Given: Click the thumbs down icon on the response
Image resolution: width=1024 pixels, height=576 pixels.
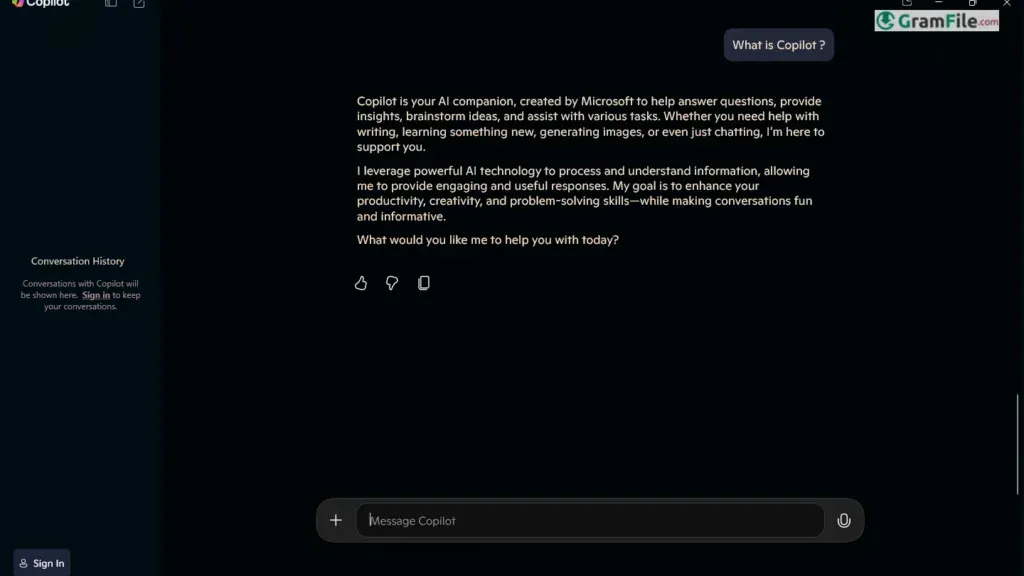Looking at the screenshot, I should [392, 283].
